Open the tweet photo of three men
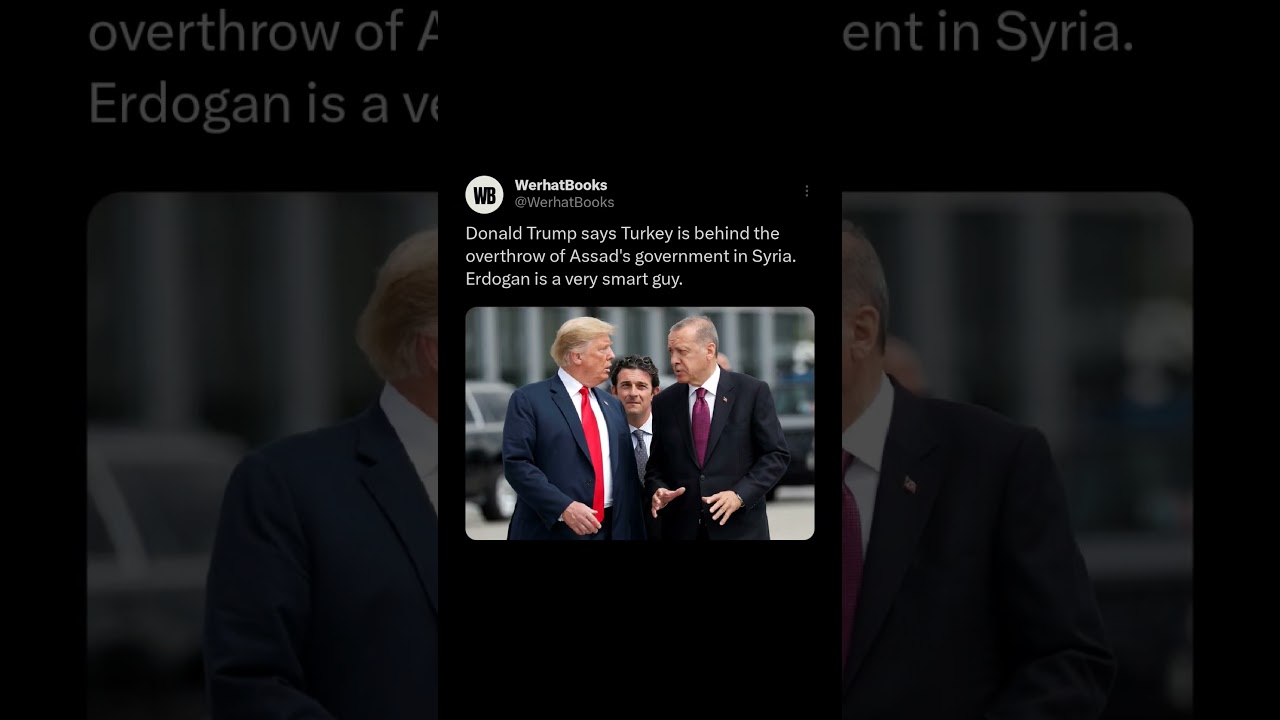 click(640, 423)
